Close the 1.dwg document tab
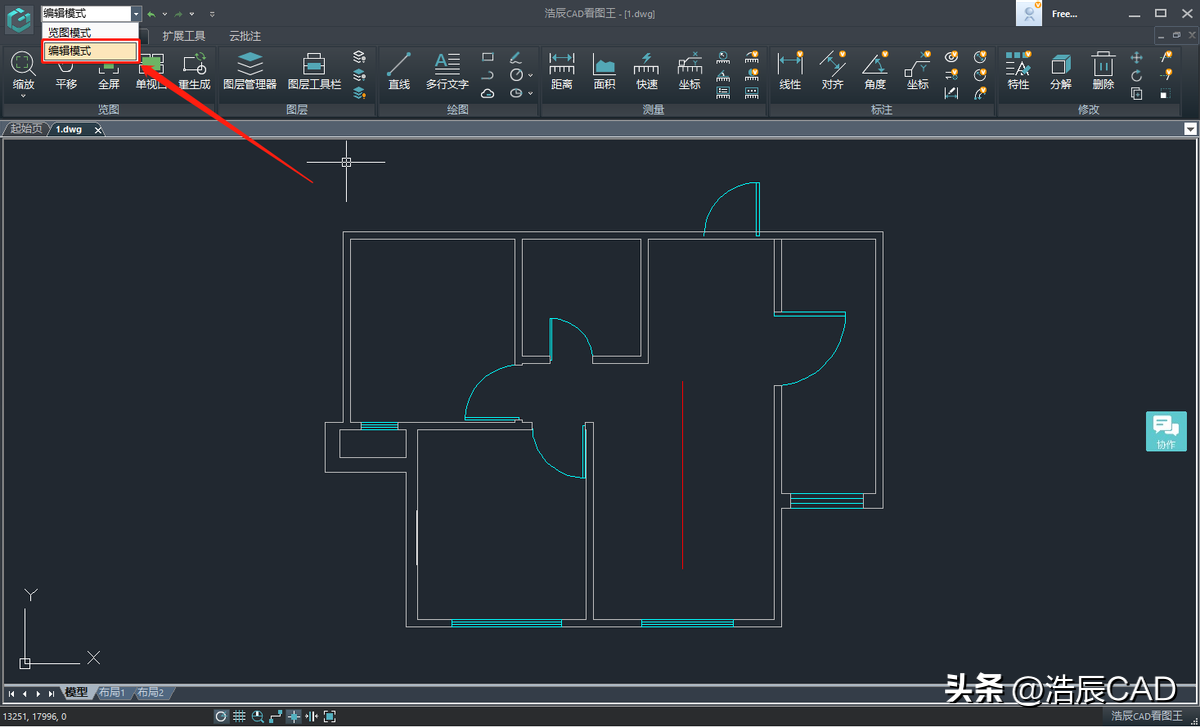This screenshot has width=1200, height=727. coord(98,130)
